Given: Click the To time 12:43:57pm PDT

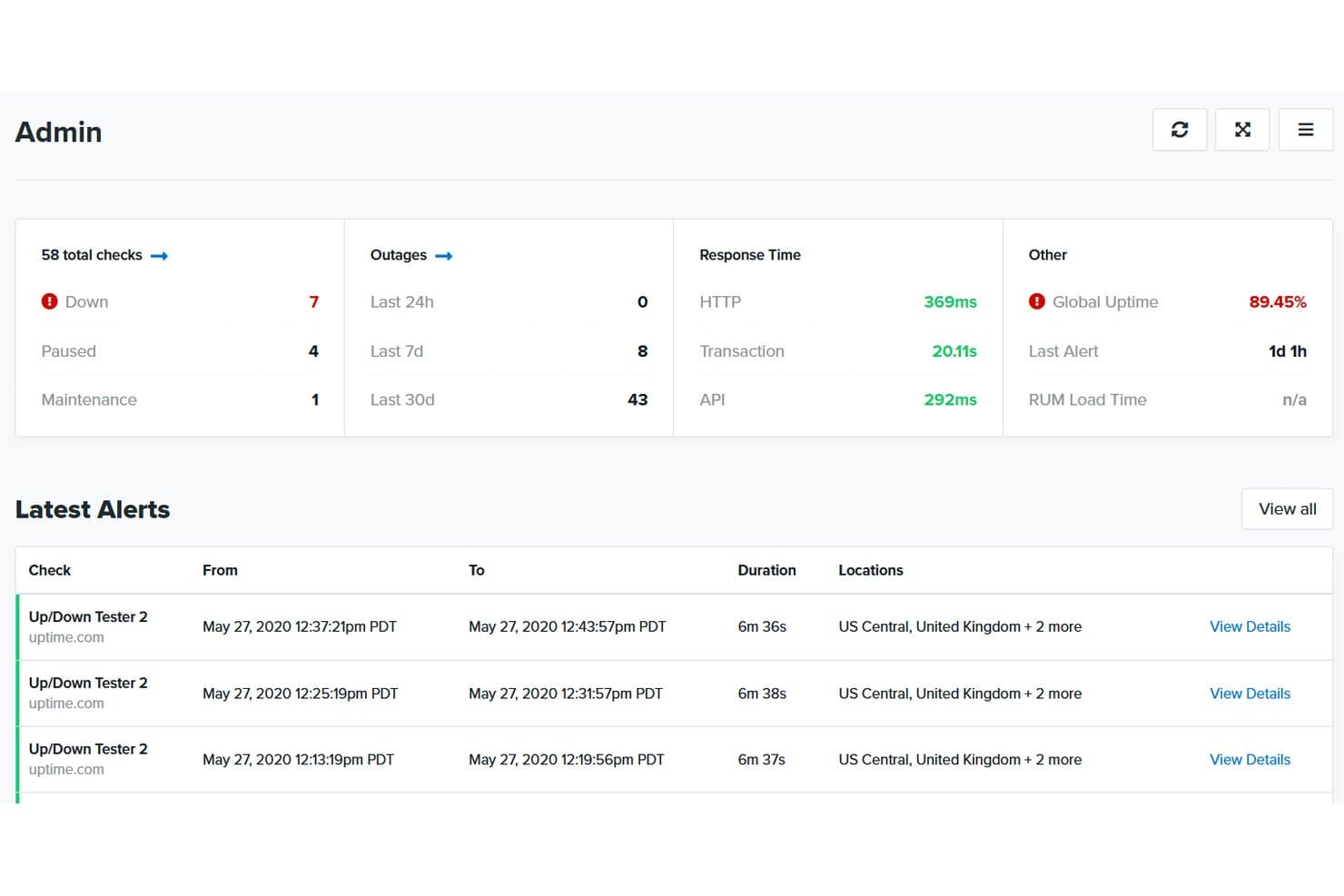Looking at the screenshot, I should 568,626.
